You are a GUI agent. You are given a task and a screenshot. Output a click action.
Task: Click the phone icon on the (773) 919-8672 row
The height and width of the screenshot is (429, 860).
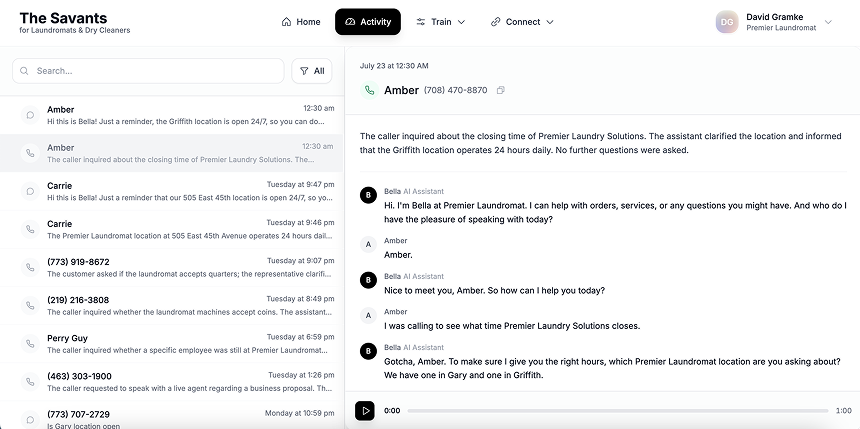point(30,268)
